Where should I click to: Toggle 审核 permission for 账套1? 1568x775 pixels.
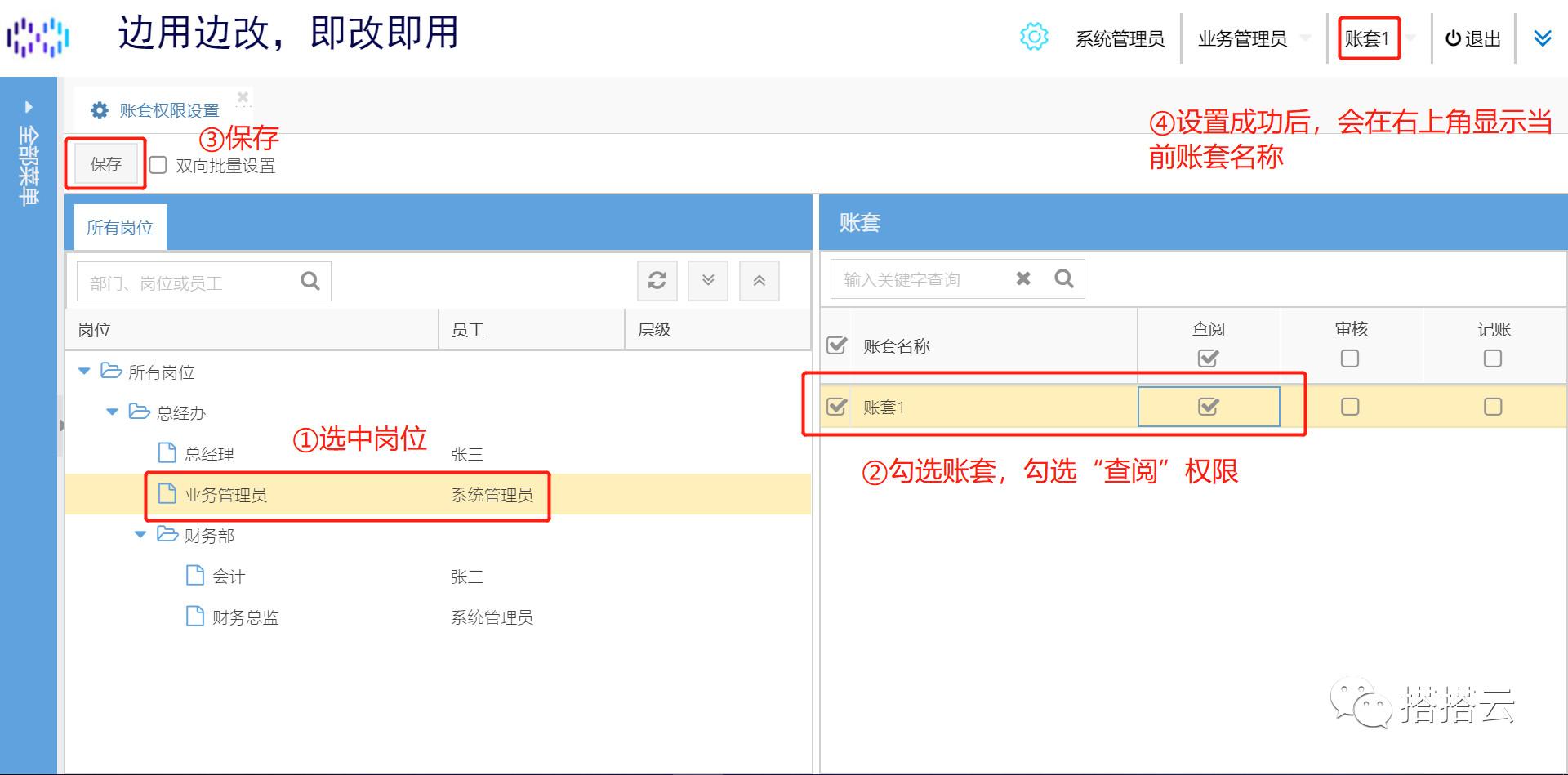tap(1350, 406)
